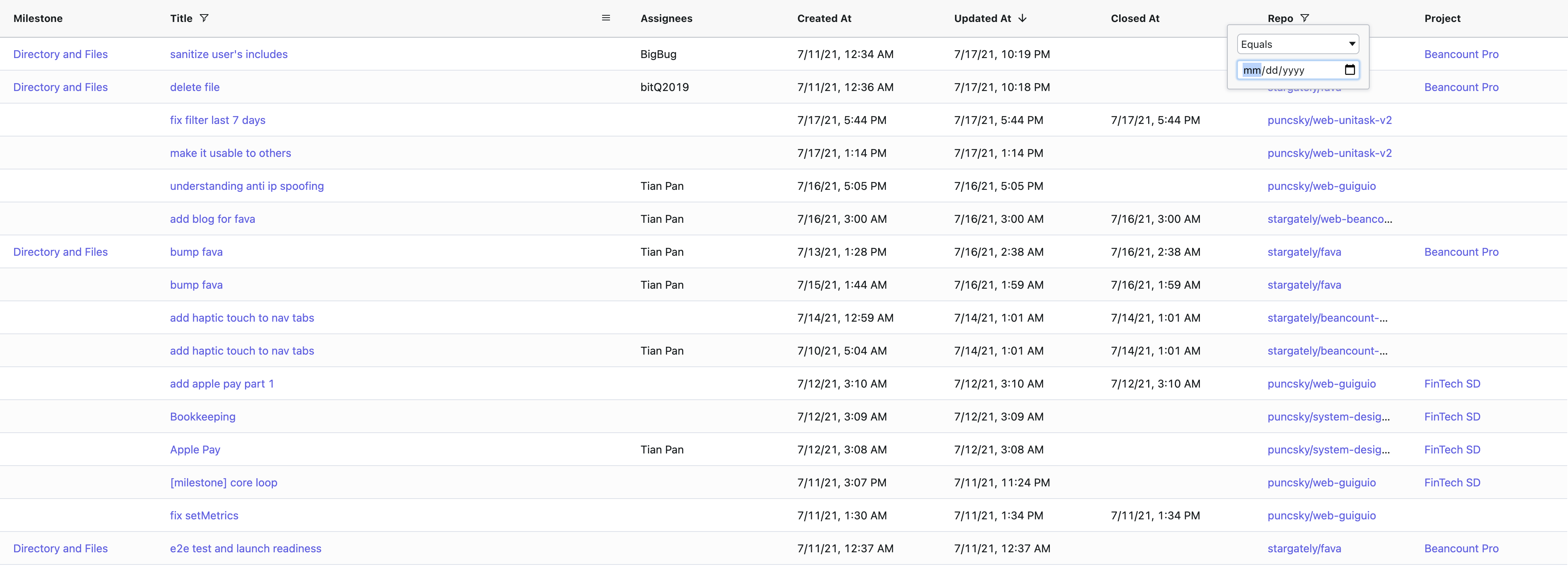Click the Project column header
Image resolution: width=1568 pixels, height=568 pixels.
pyautogui.click(x=1442, y=18)
